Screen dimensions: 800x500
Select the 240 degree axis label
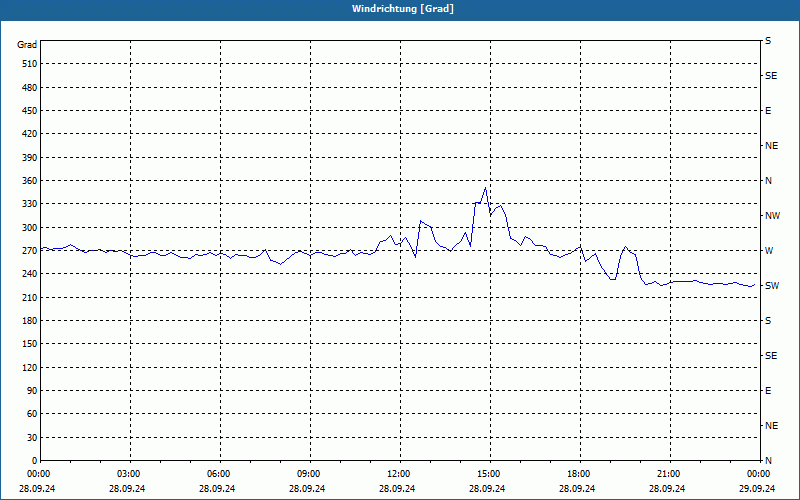(x=30, y=274)
